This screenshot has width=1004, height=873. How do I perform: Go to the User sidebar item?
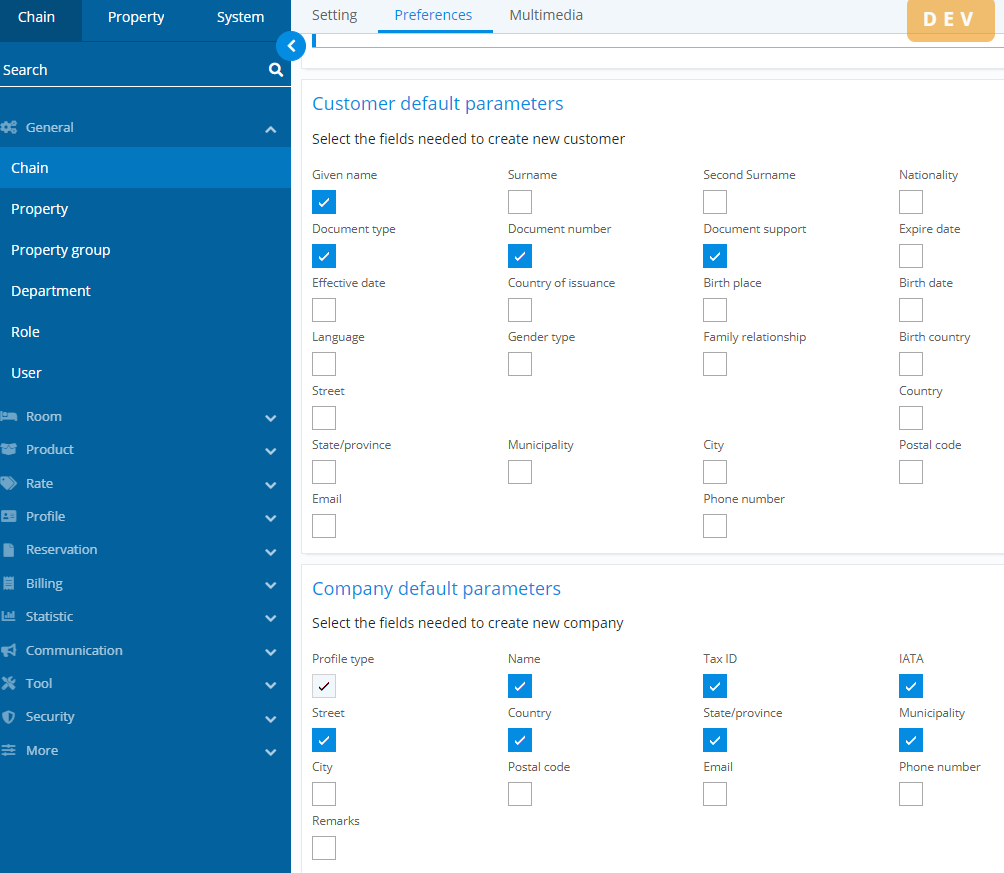point(27,373)
